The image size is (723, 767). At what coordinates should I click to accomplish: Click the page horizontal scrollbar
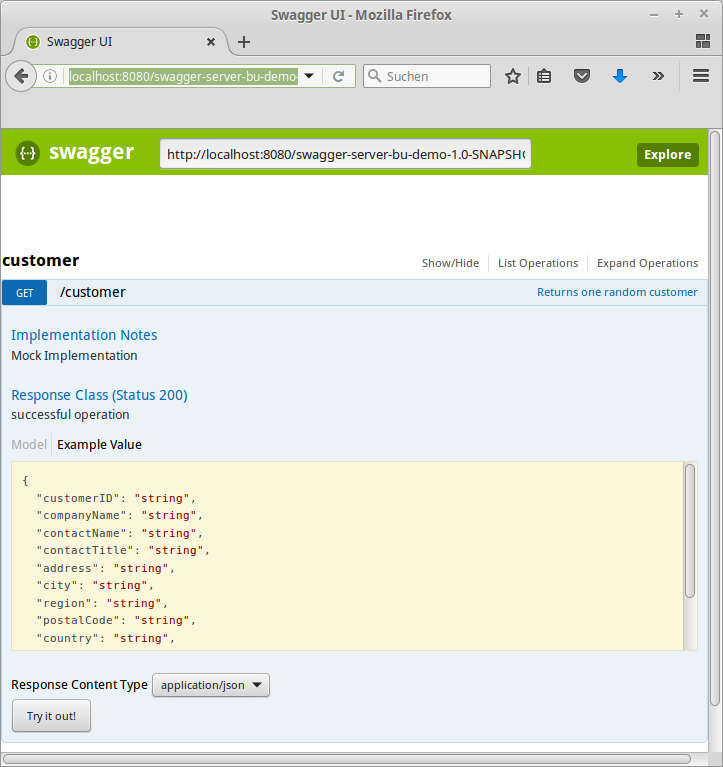pos(347,759)
